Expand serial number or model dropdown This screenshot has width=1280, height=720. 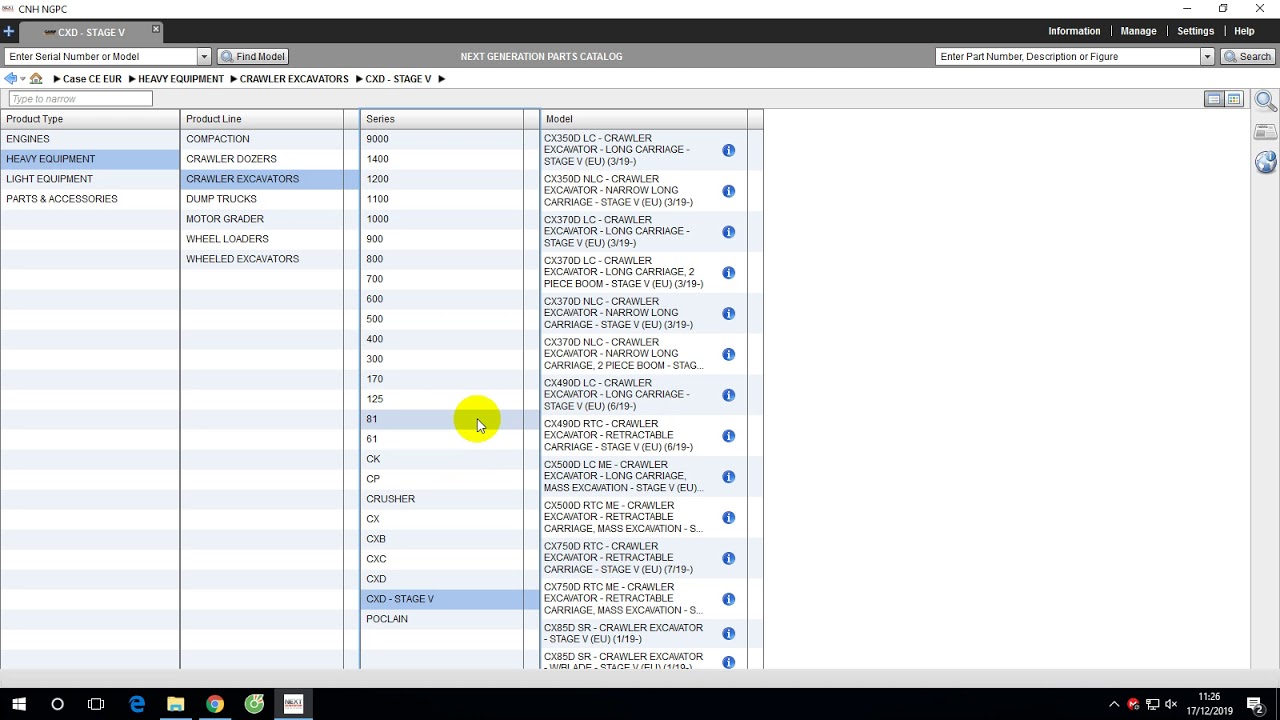click(x=204, y=57)
